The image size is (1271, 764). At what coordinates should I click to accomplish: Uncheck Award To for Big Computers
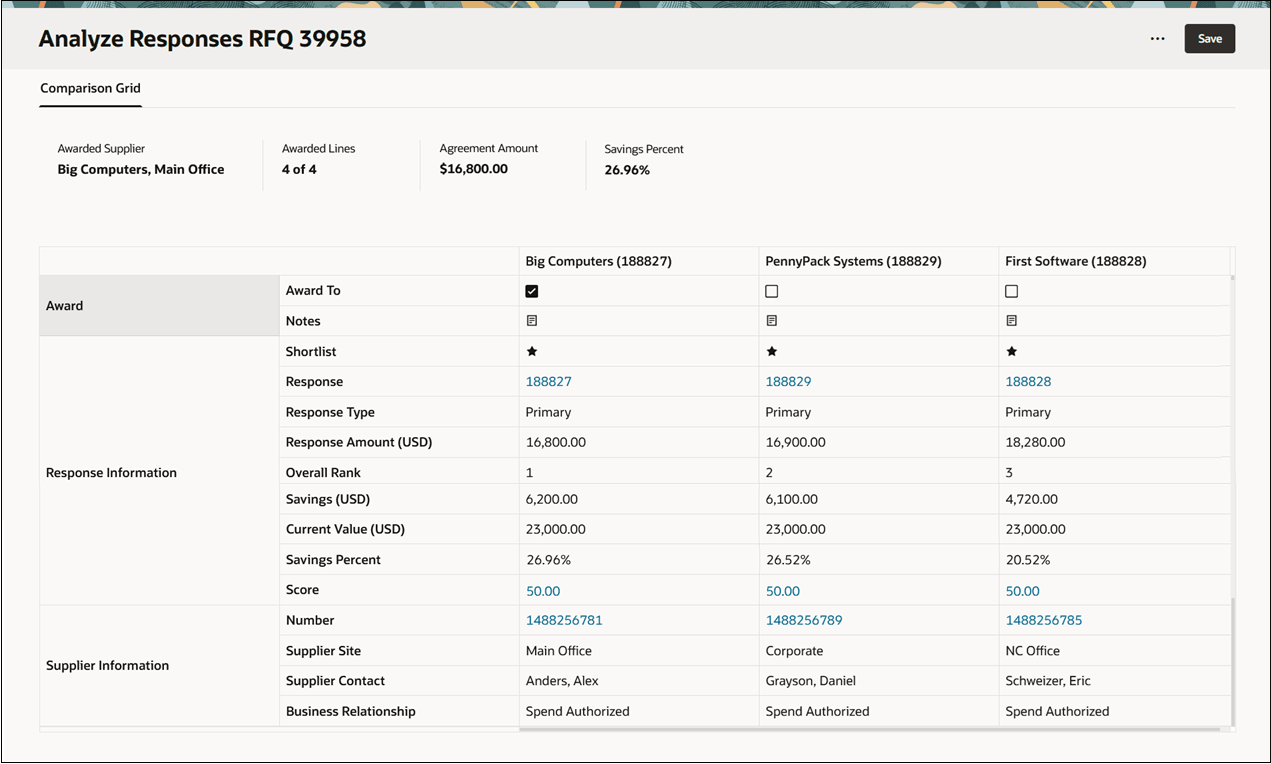tap(531, 291)
